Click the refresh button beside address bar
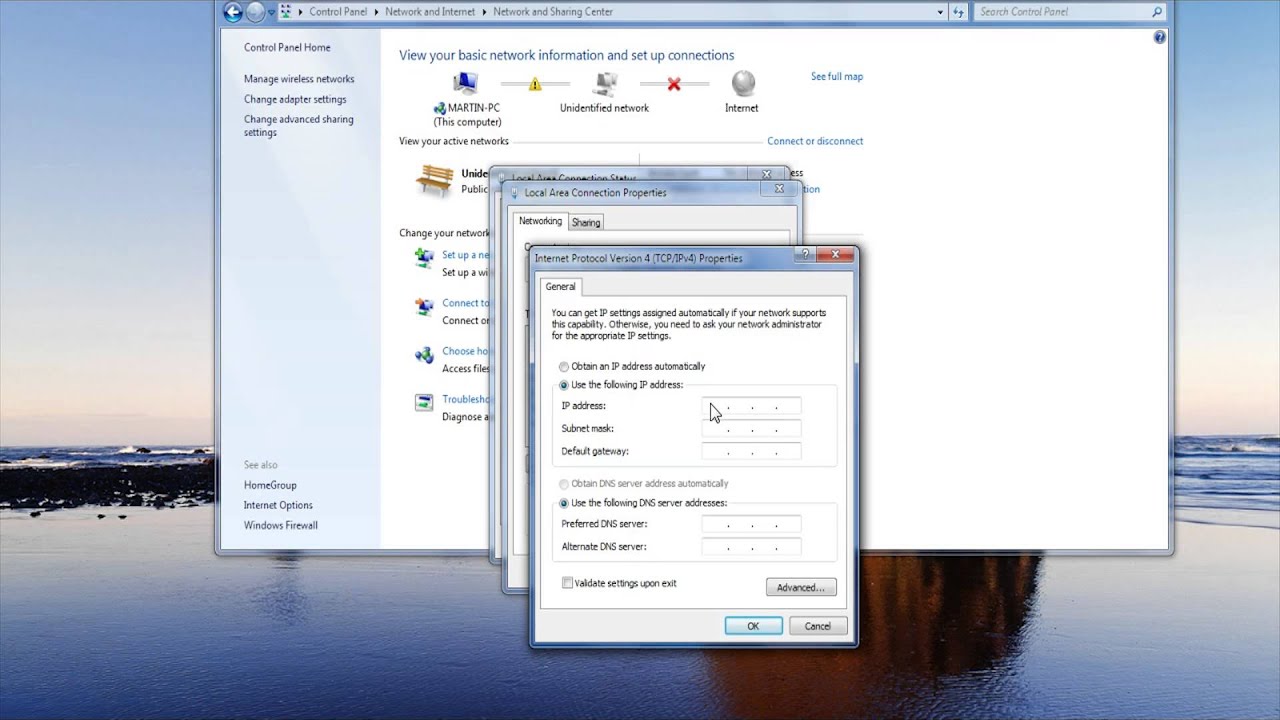 [958, 12]
